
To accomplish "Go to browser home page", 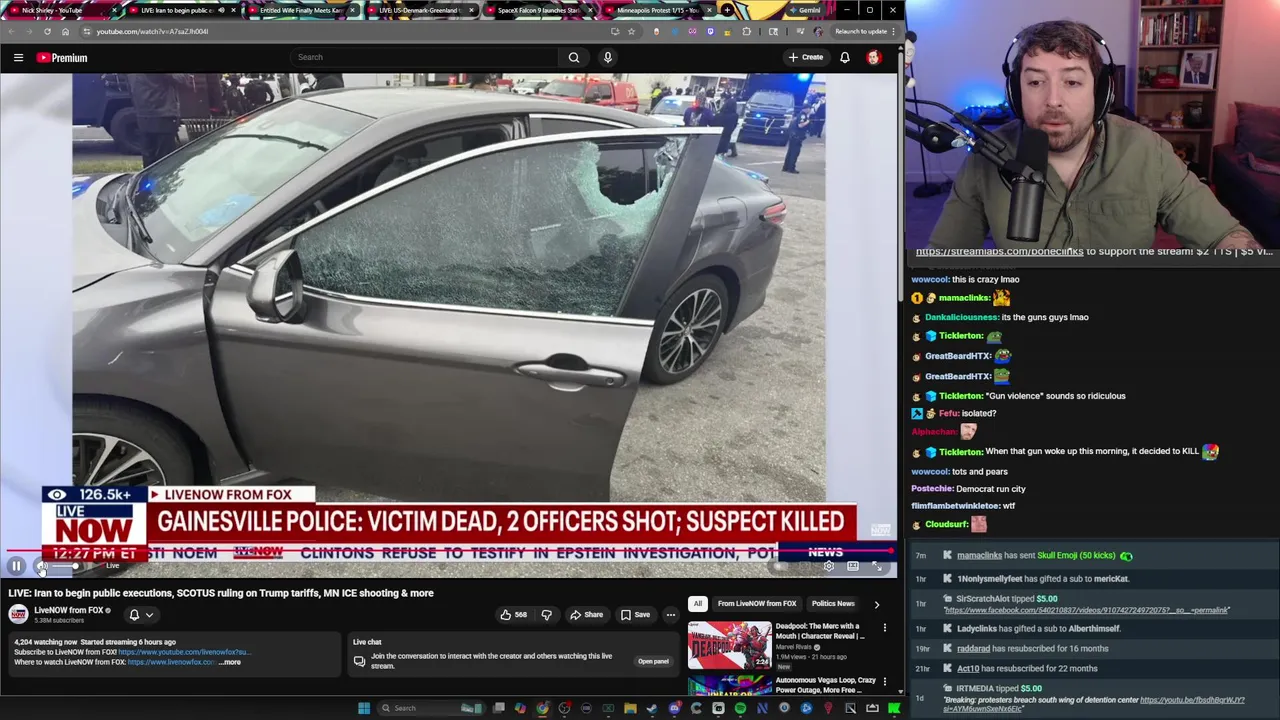I will (65, 31).
